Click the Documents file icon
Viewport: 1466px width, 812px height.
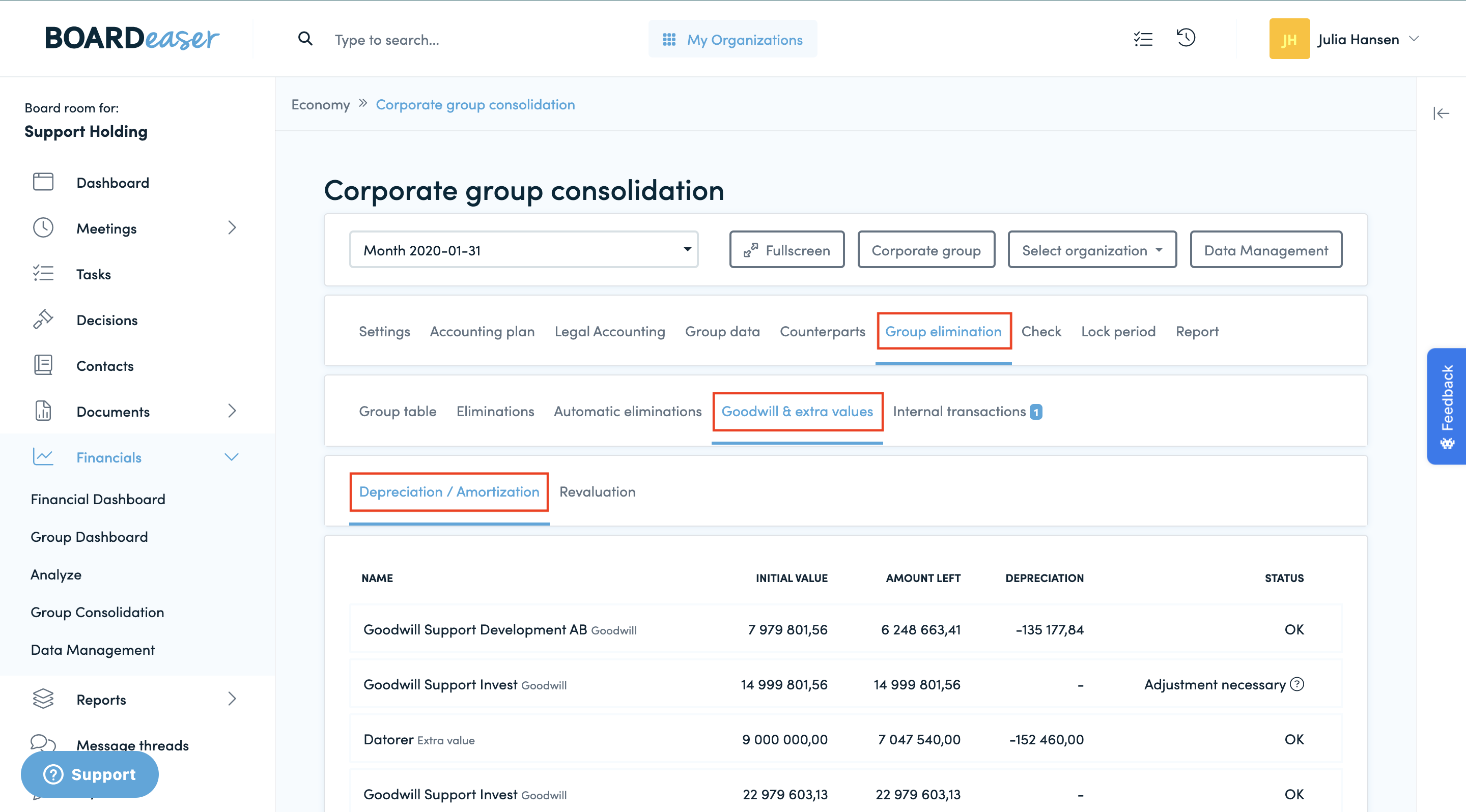coord(43,411)
